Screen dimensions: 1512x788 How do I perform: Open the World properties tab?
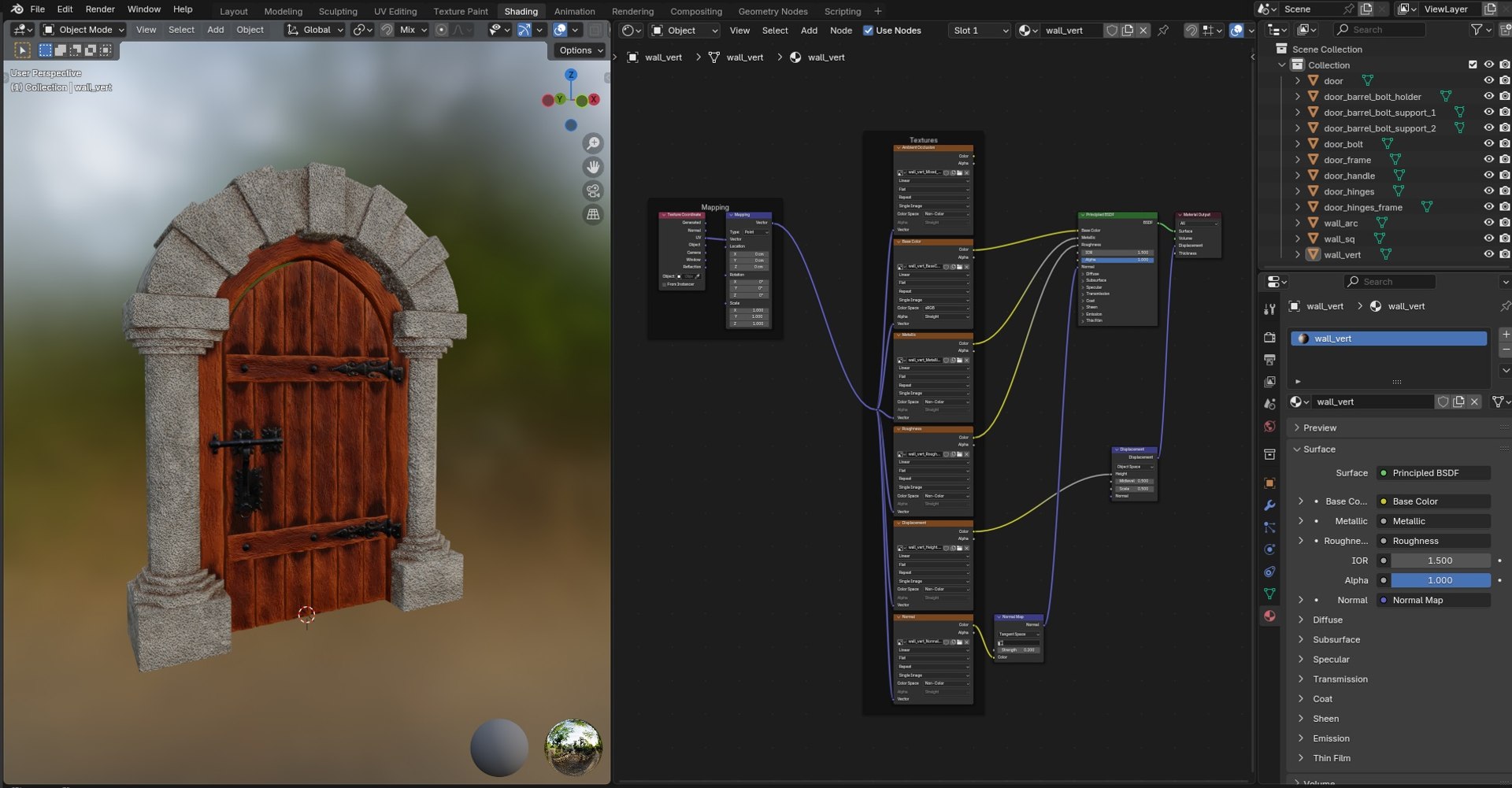coord(1269,427)
